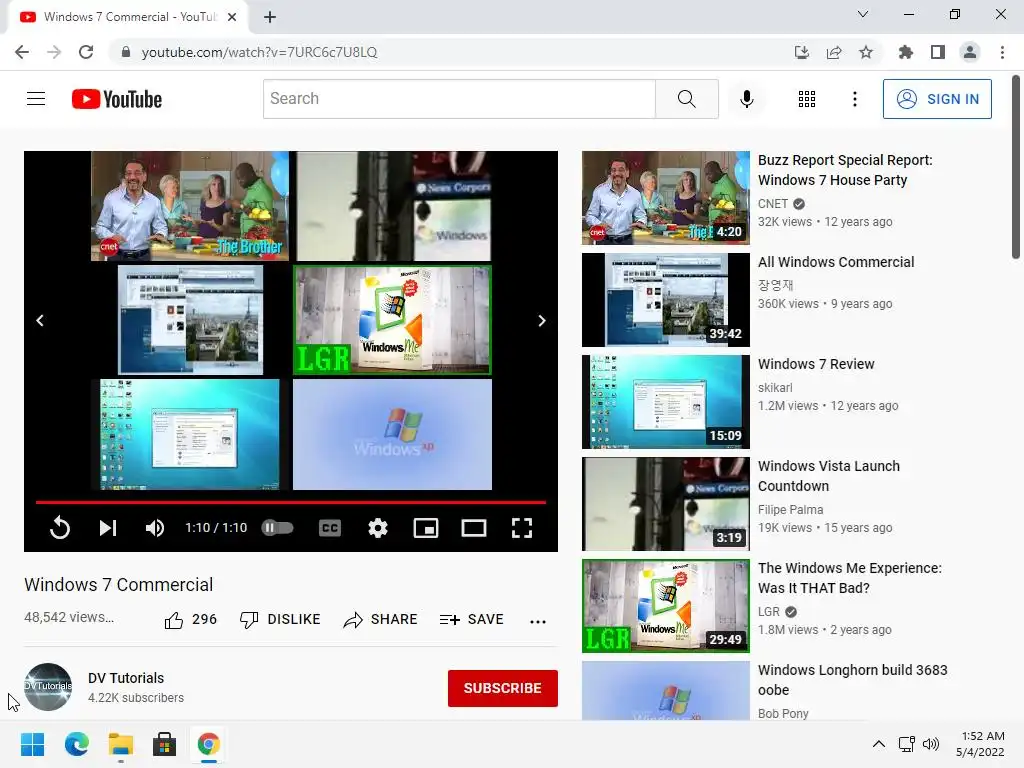The image size is (1024, 768).
Task: Launch Microsoft Edge from the taskbar
Action: pyautogui.click(x=76, y=744)
